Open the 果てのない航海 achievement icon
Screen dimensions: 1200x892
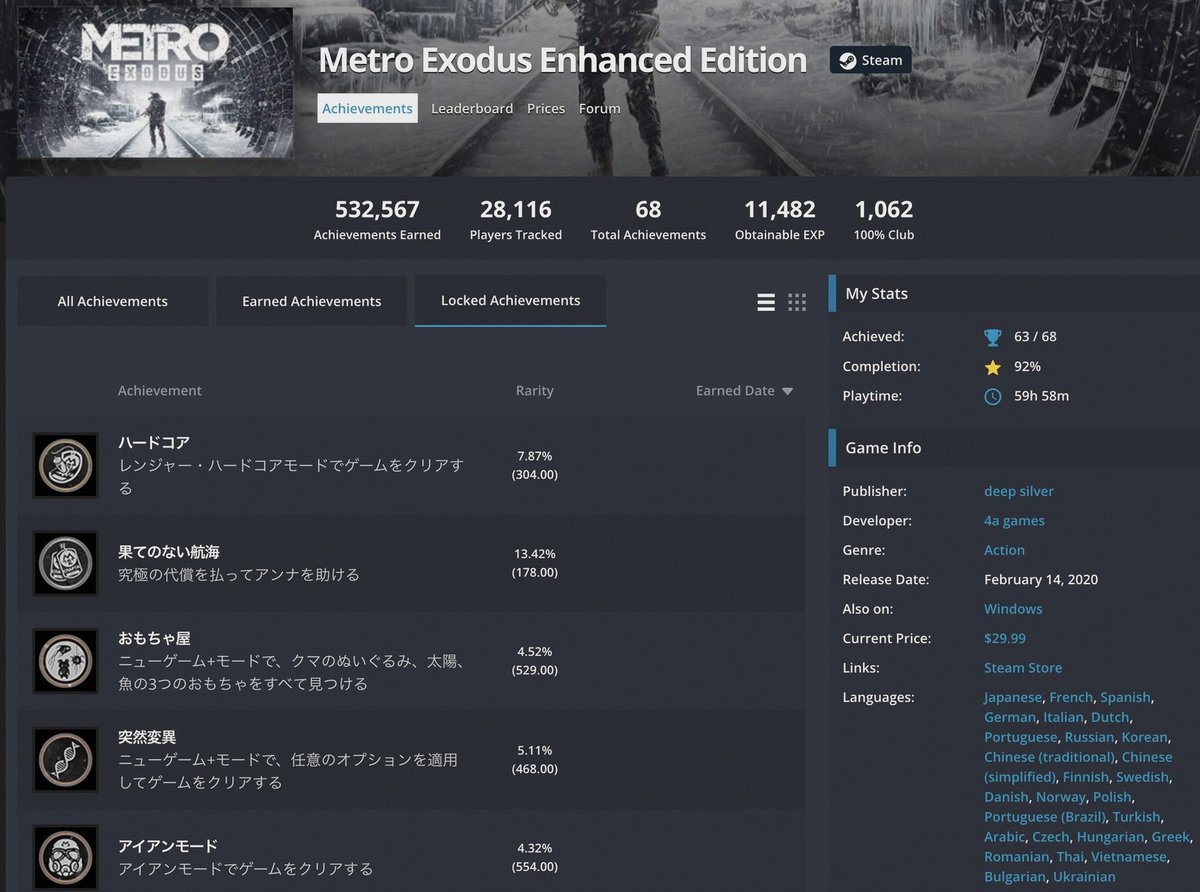coord(65,563)
